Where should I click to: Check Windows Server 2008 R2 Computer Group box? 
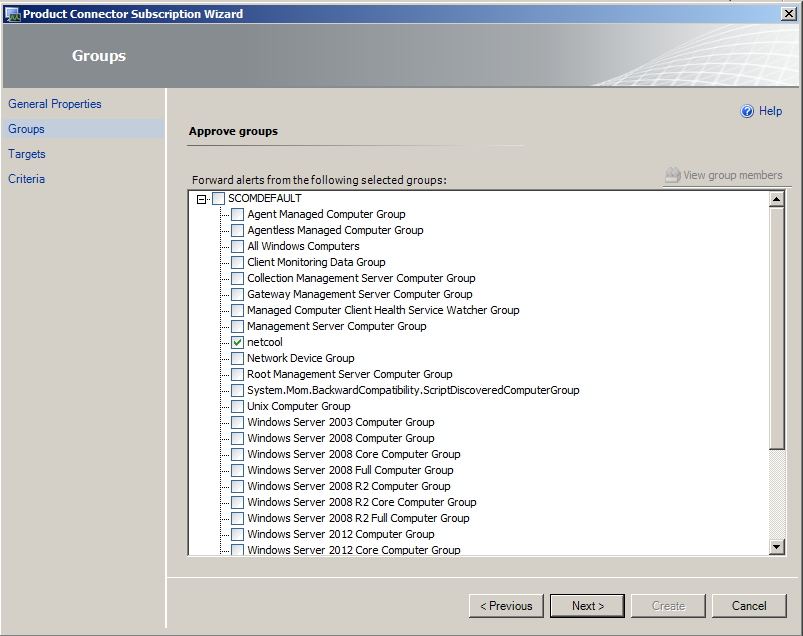coord(237,486)
